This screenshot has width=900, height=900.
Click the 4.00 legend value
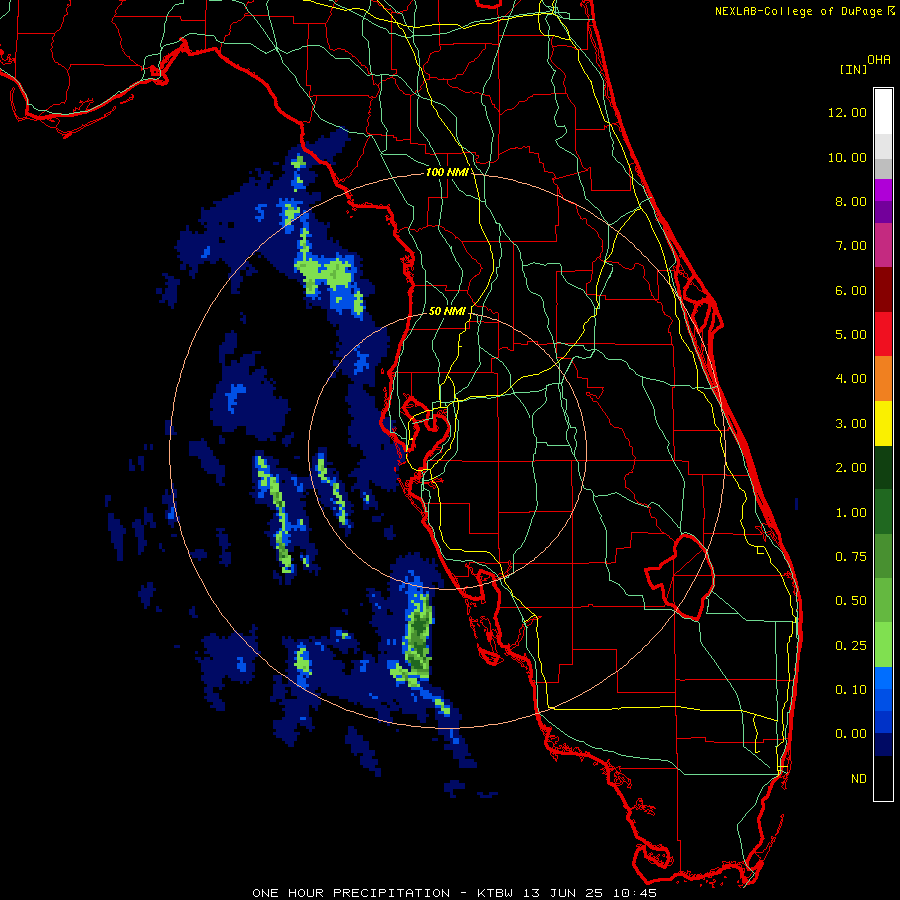point(850,379)
